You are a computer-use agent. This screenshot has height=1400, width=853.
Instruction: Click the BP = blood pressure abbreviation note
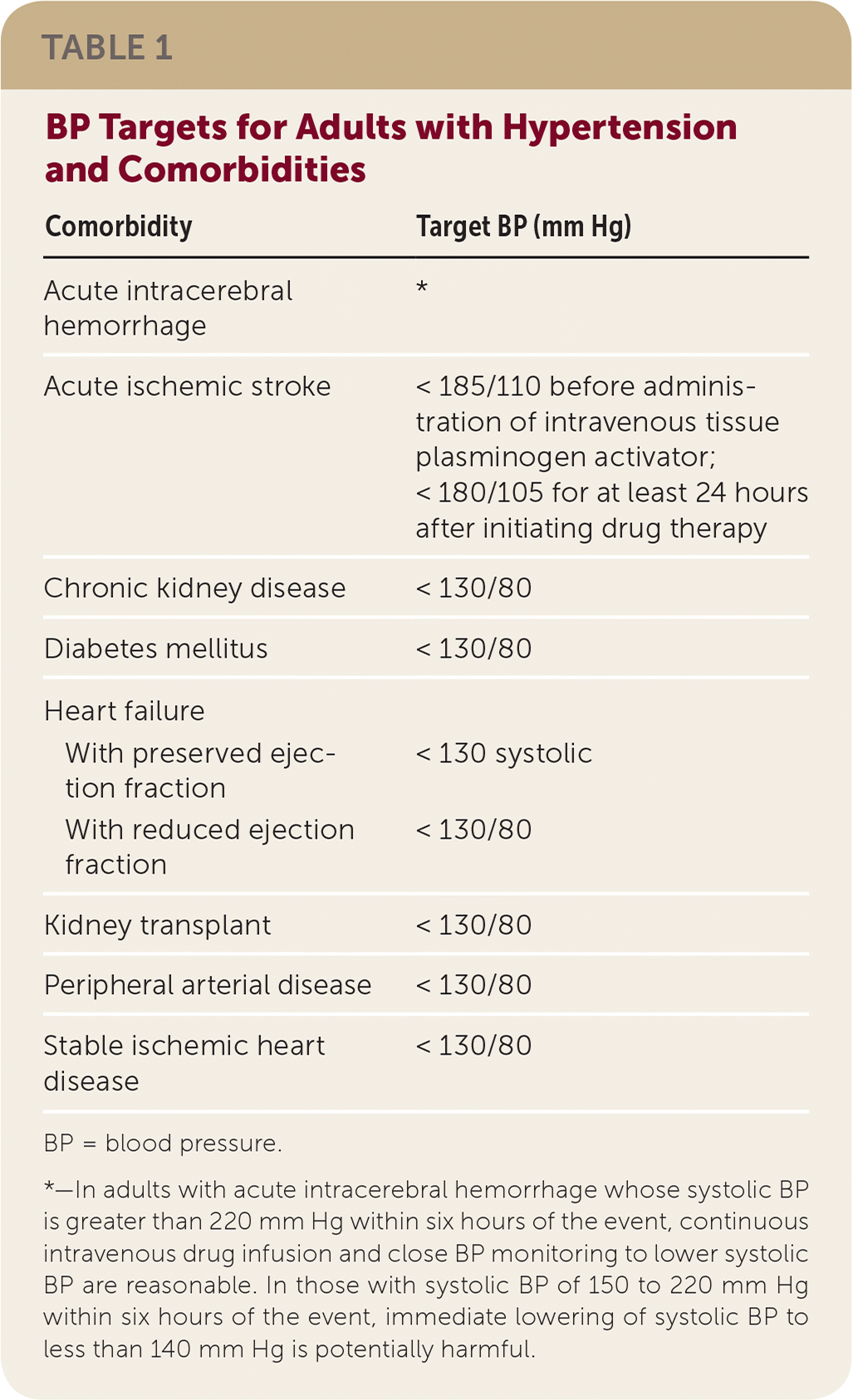click(x=163, y=1143)
